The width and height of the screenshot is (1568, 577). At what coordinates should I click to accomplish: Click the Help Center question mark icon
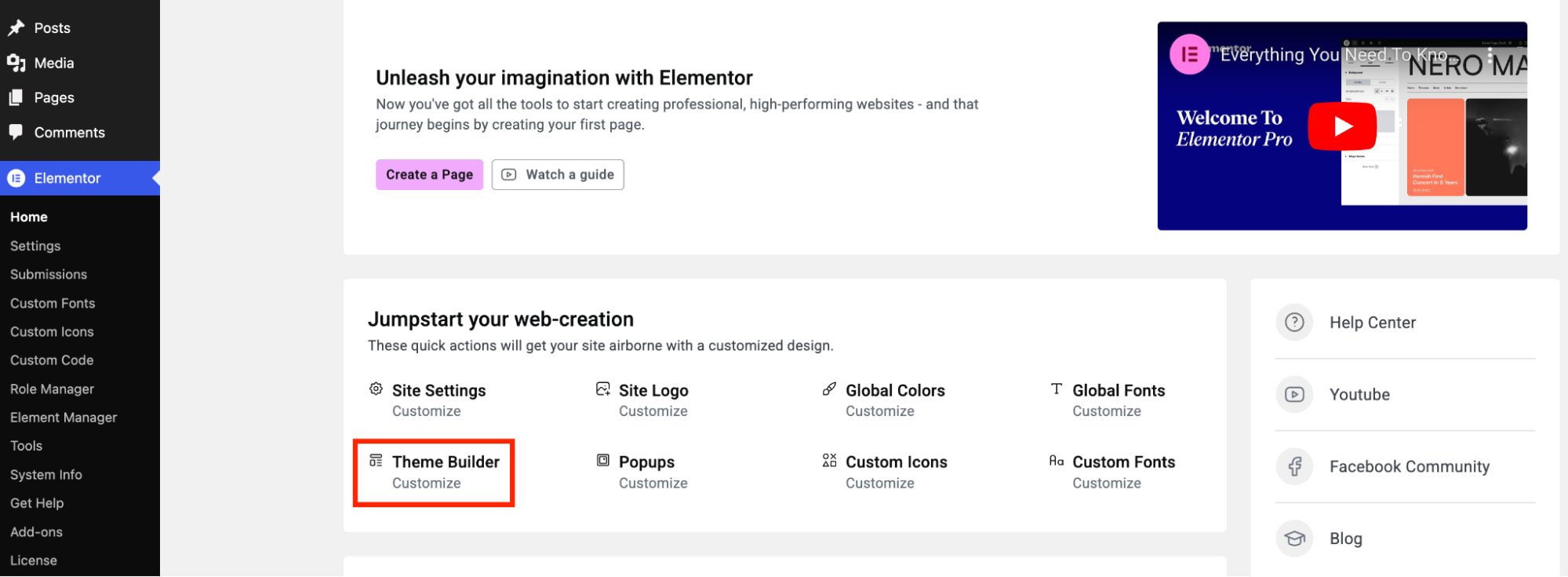pos(1294,322)
